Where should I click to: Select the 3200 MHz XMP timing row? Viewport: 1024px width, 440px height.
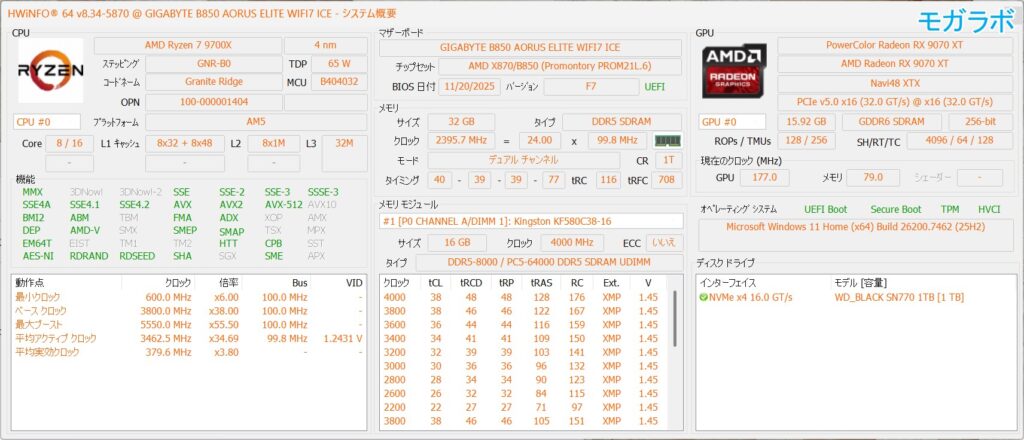520,353
